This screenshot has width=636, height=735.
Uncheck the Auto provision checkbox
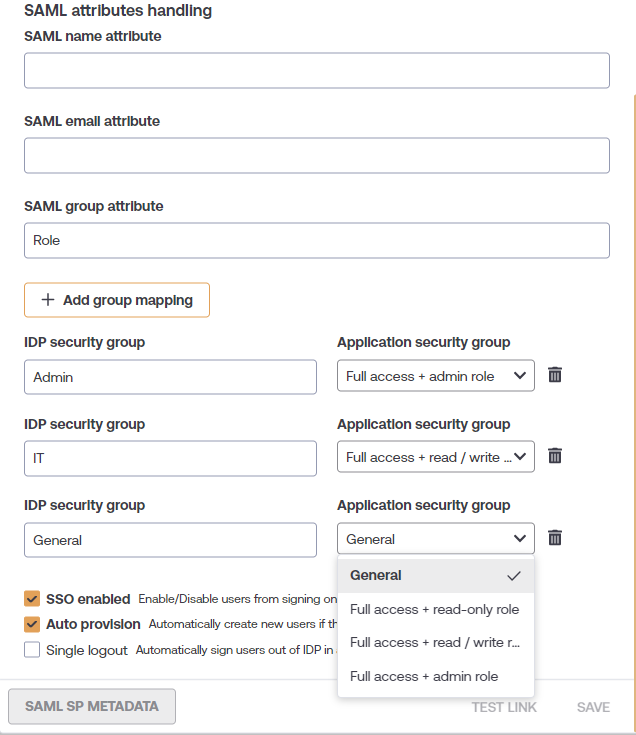[x=32, y=624]
